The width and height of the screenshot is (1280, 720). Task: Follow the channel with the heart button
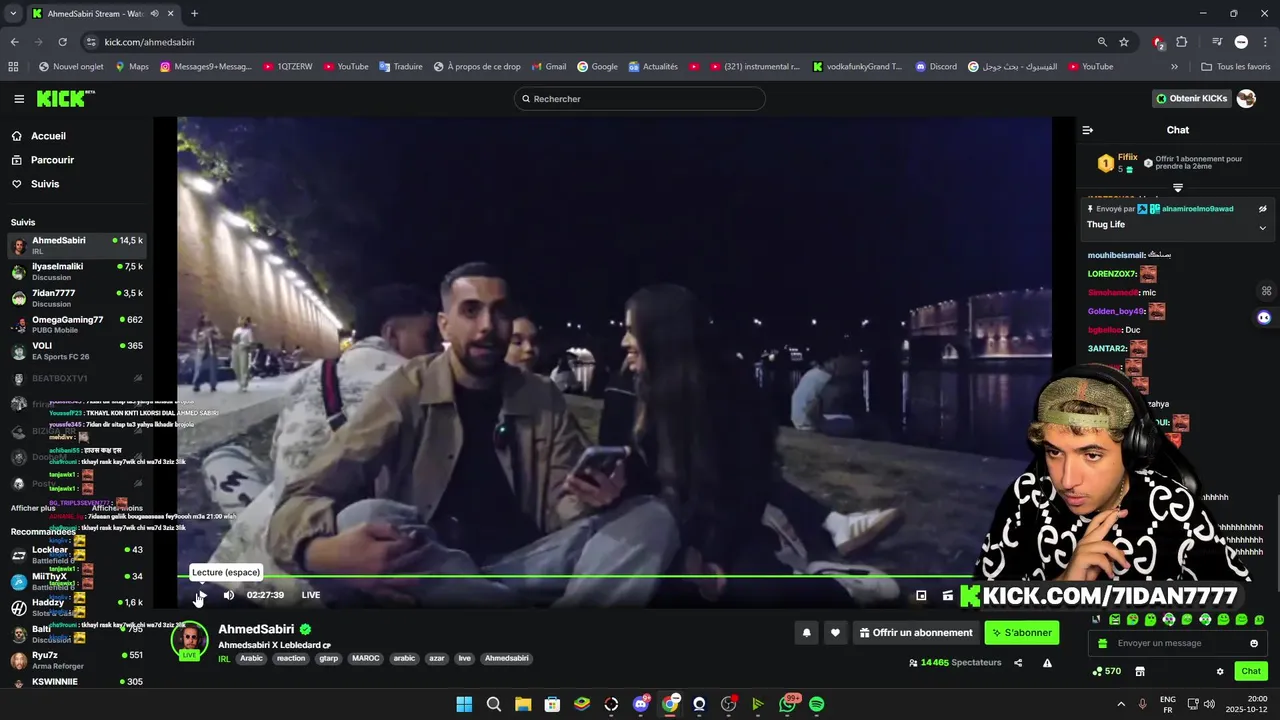pyautogui.click(x=835, y=633)
